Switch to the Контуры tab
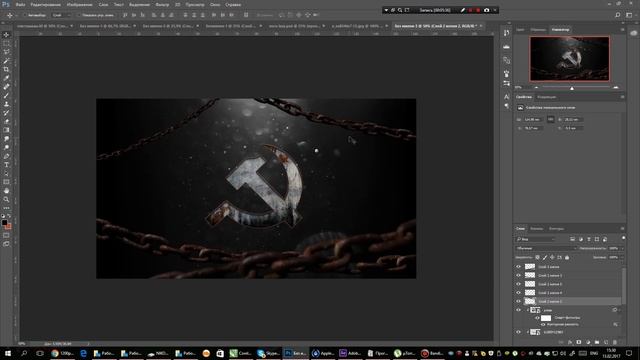The image size is (640, 360). point(556,229)
